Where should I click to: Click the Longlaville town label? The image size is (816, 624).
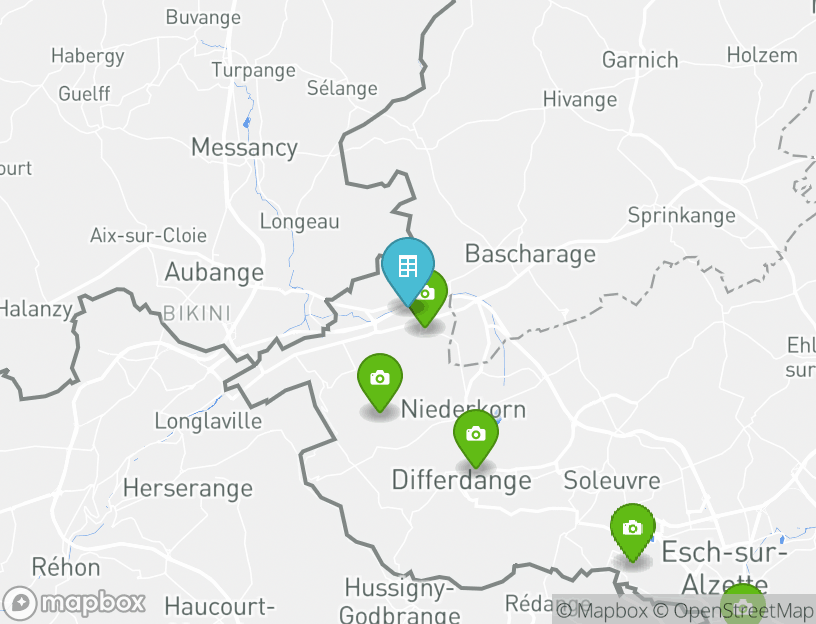point(208,421)
